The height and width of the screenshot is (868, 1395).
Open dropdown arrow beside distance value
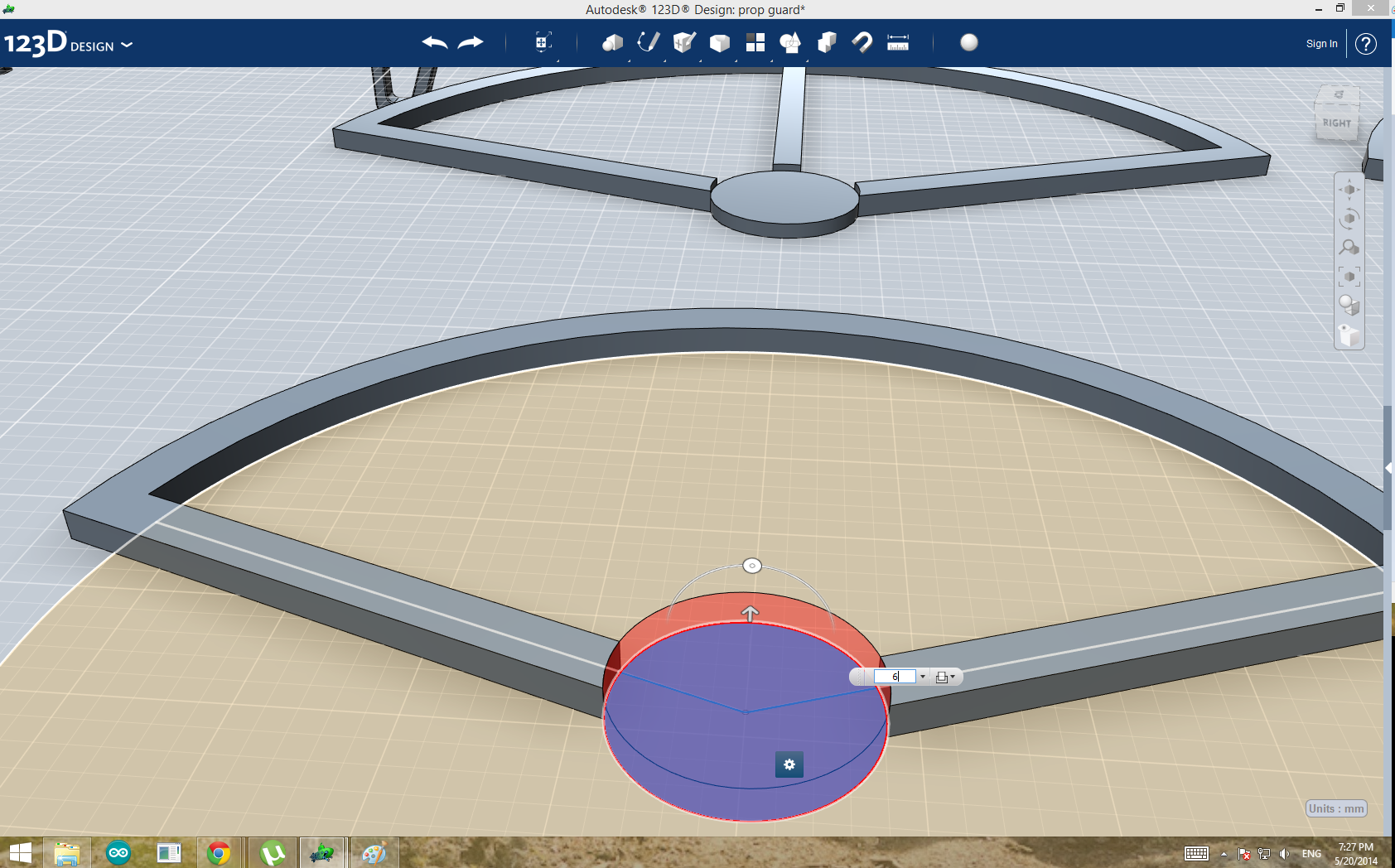pos(923,677)
